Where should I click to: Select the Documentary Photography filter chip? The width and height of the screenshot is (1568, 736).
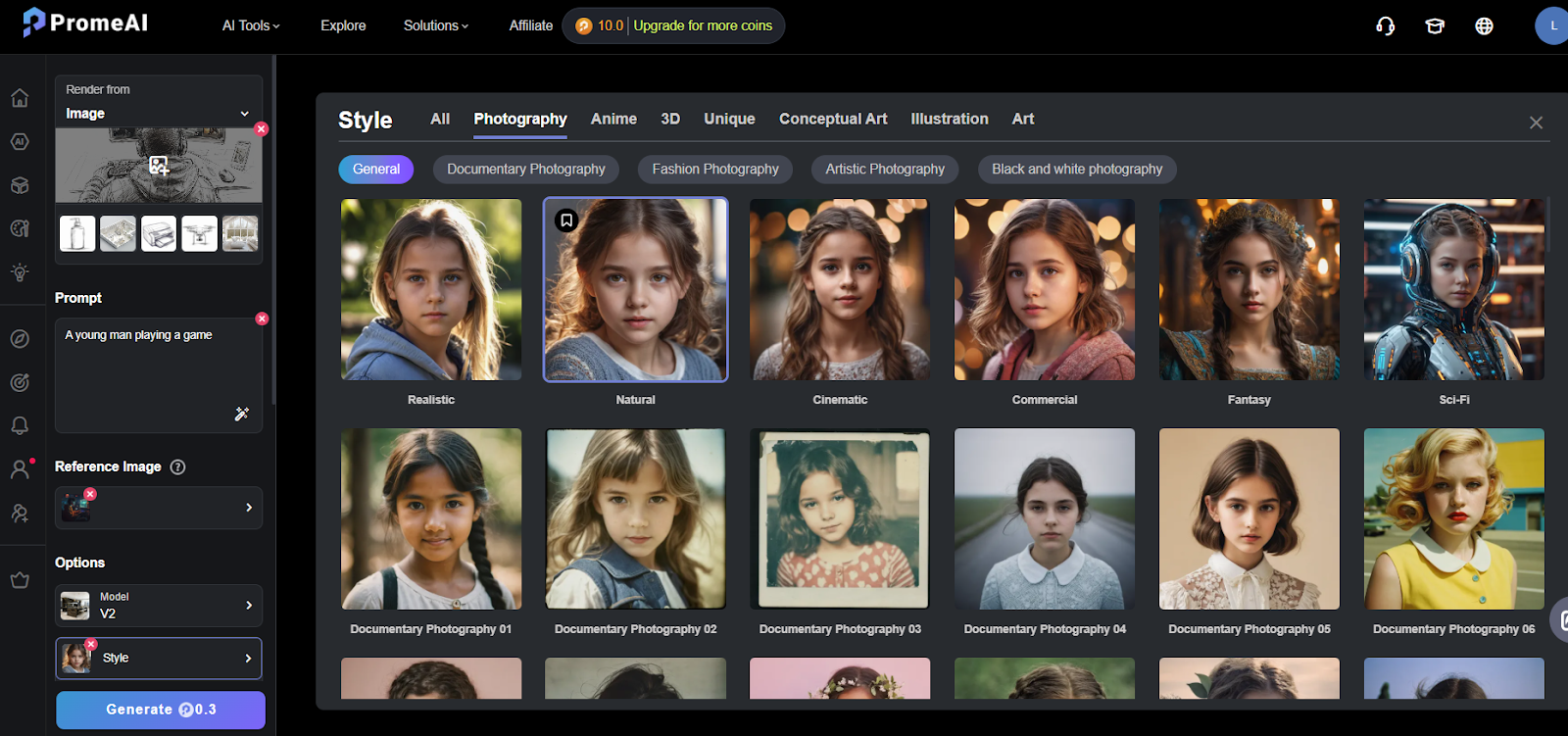click(526, 170)
